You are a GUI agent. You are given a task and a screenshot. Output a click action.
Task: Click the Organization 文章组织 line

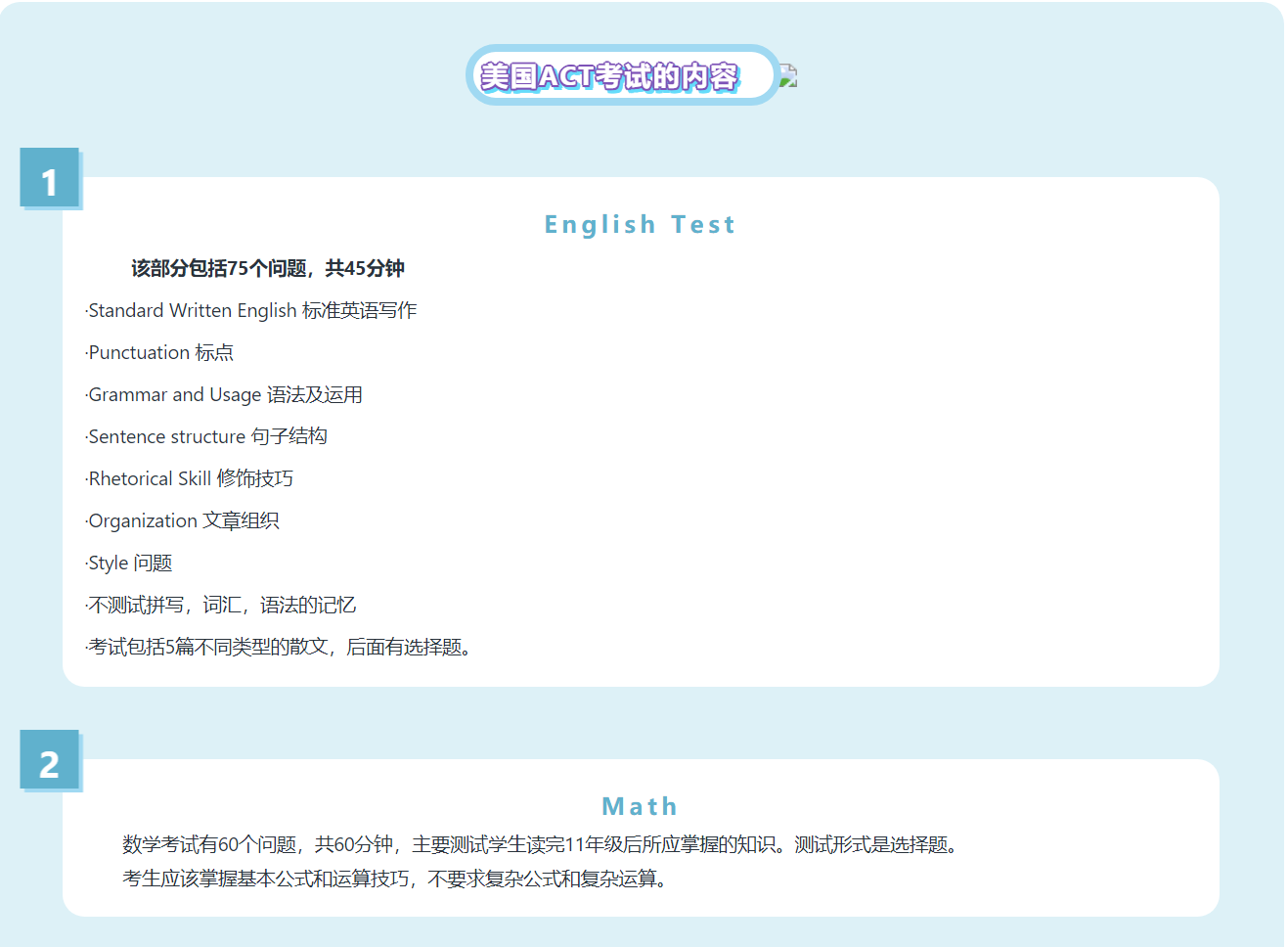click(183, 520)
